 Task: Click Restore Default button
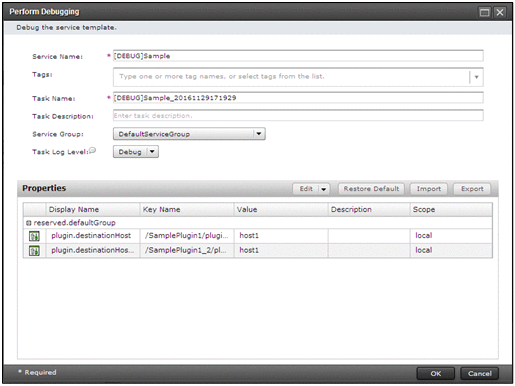pos(371,189)
